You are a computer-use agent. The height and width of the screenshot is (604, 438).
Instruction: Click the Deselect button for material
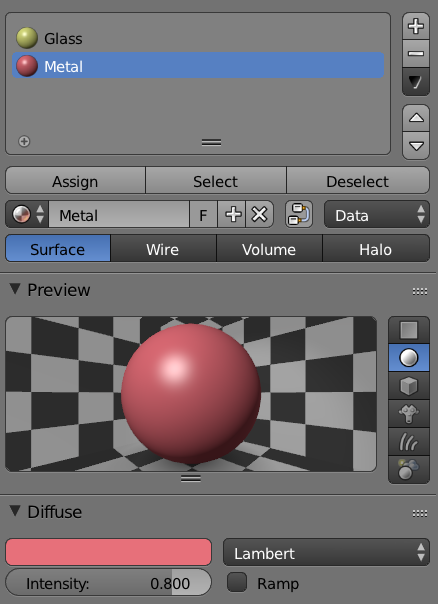(358, 181)
